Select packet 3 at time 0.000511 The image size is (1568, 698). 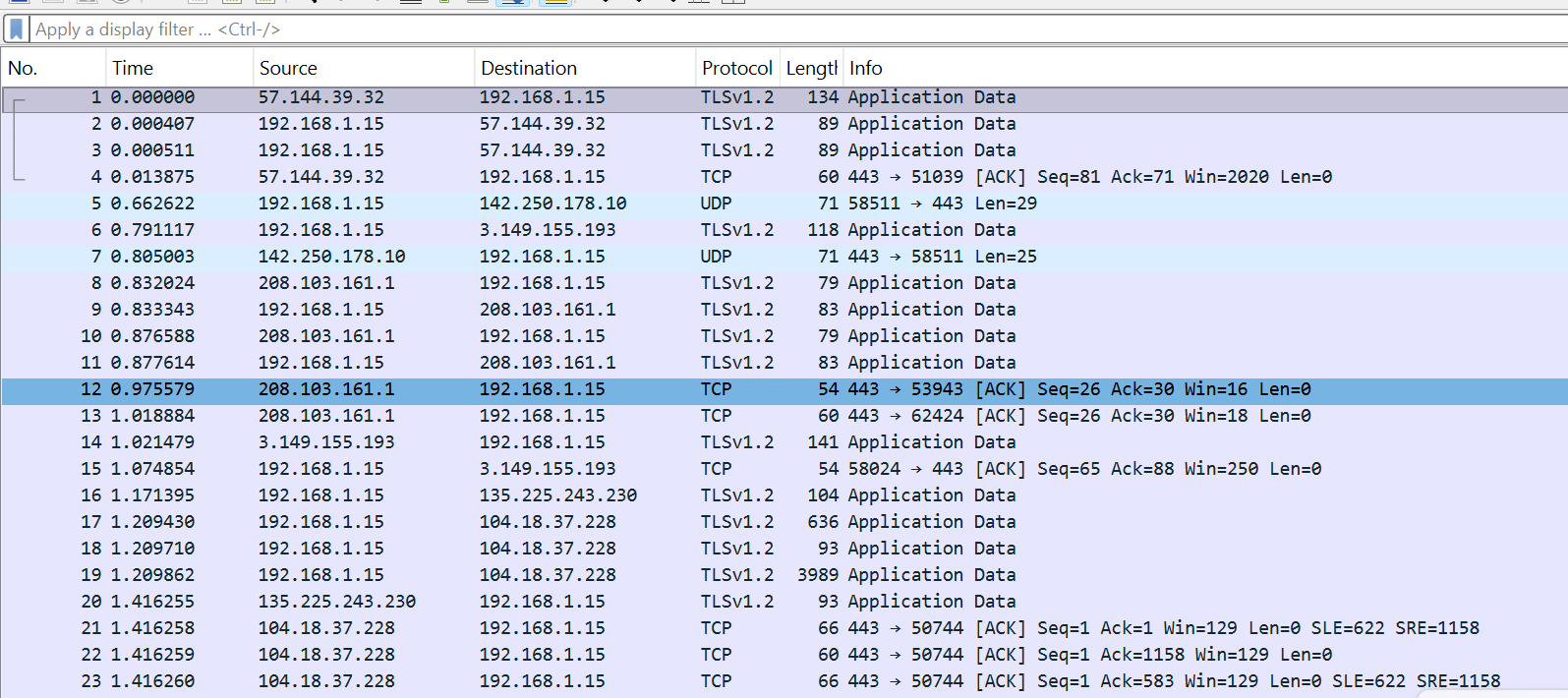[784, 150]
